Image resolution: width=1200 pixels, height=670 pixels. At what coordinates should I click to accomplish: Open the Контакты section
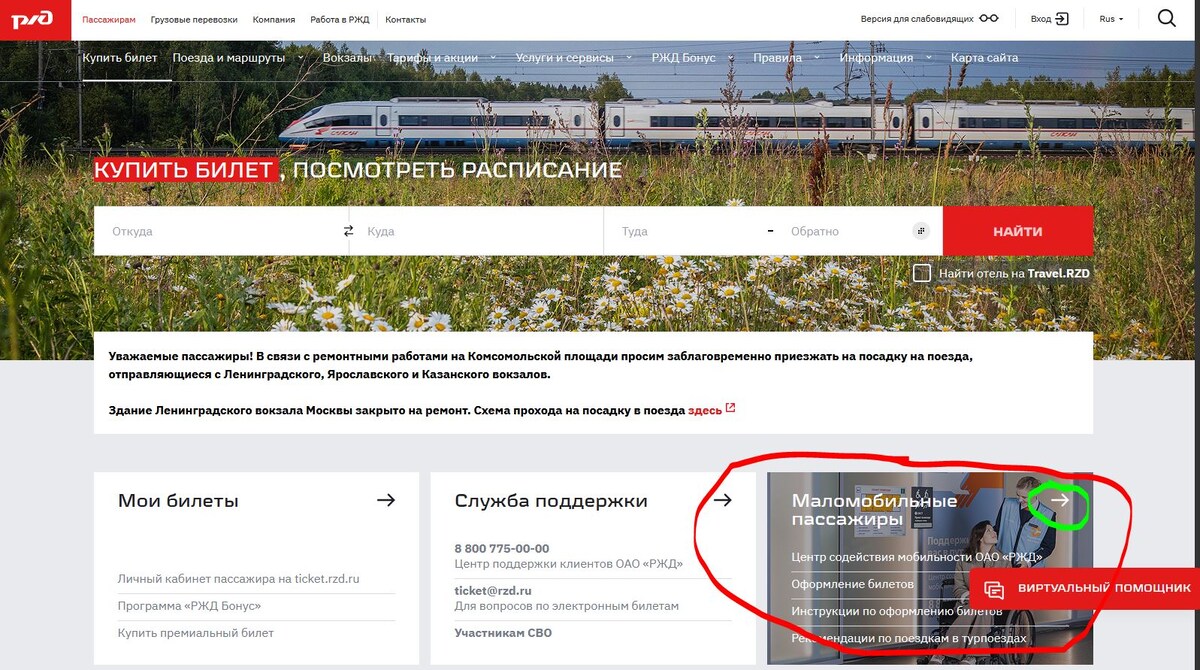[405, 19]
